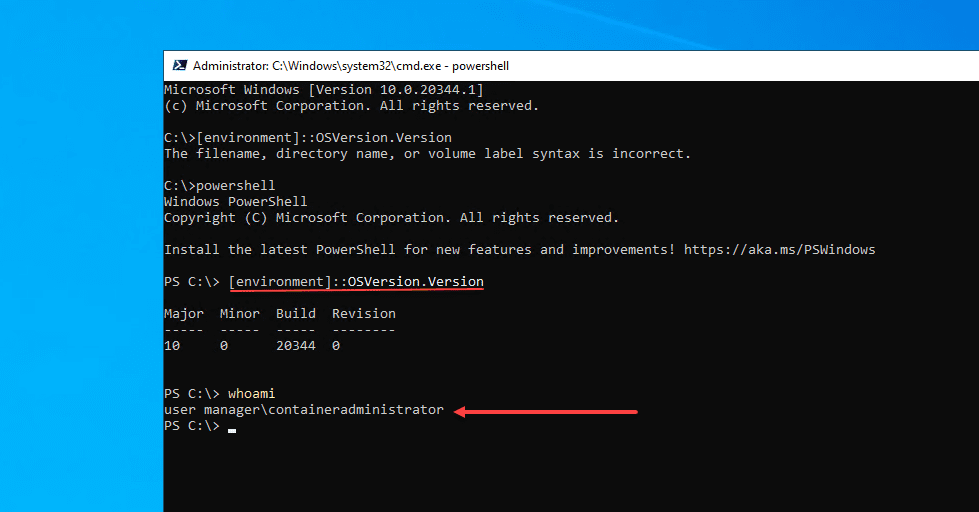Click the filename syntax incorrect error message

point(427,154)
